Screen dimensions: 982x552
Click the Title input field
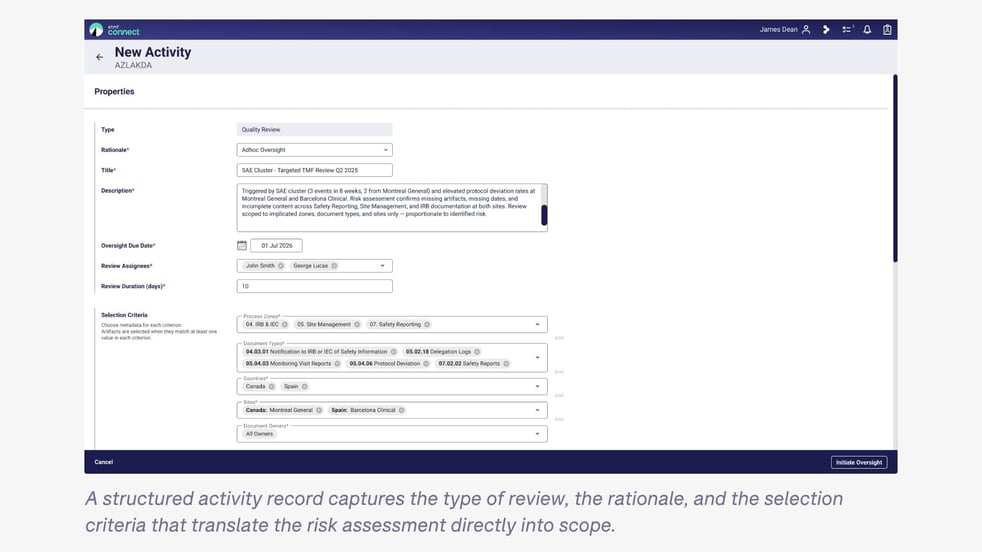point(314,170)
